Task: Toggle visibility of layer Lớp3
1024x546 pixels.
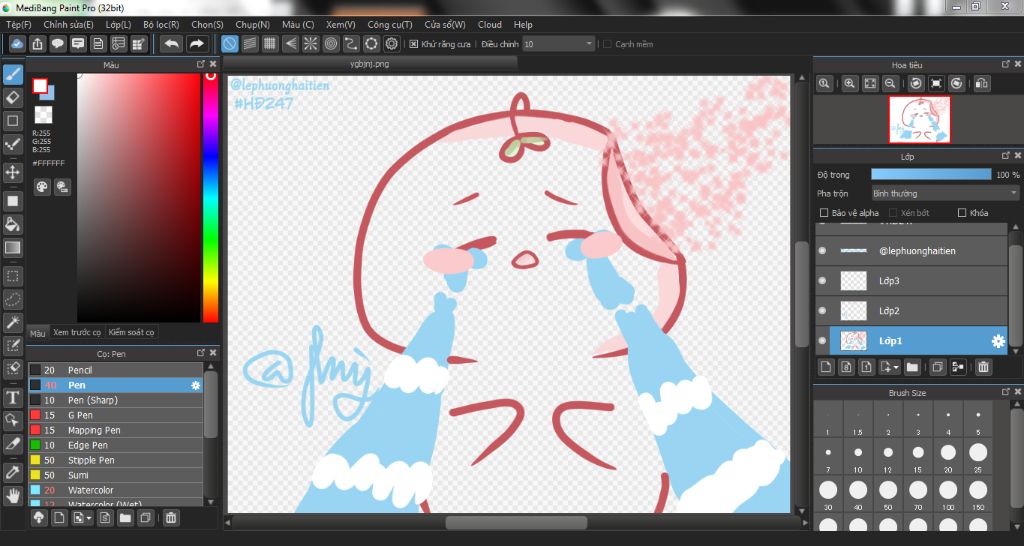Action: point(822,281)
